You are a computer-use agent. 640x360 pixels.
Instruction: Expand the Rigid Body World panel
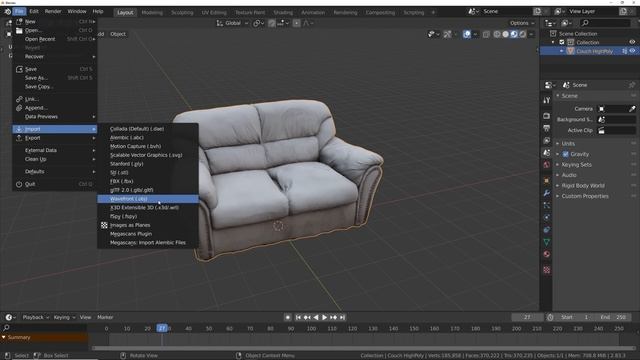click(583, 185)
